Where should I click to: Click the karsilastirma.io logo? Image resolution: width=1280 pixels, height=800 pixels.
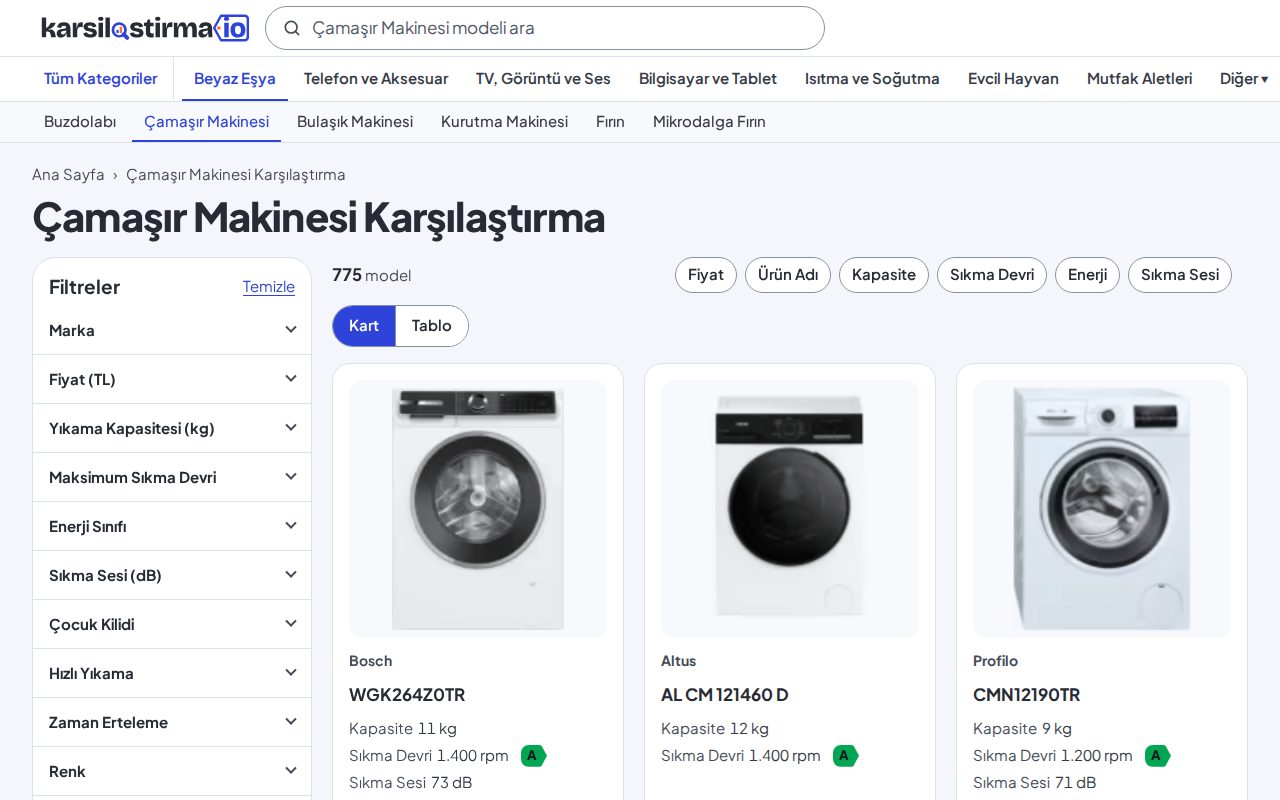pyautogui.click(x=145, y=28)
